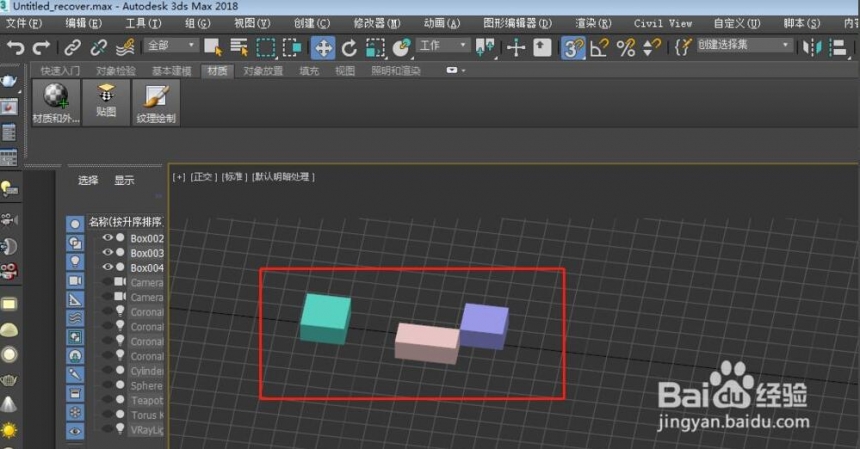Click Select and Manipulate crosshair icon
This screenshot has width=860, height=449.
516,48
